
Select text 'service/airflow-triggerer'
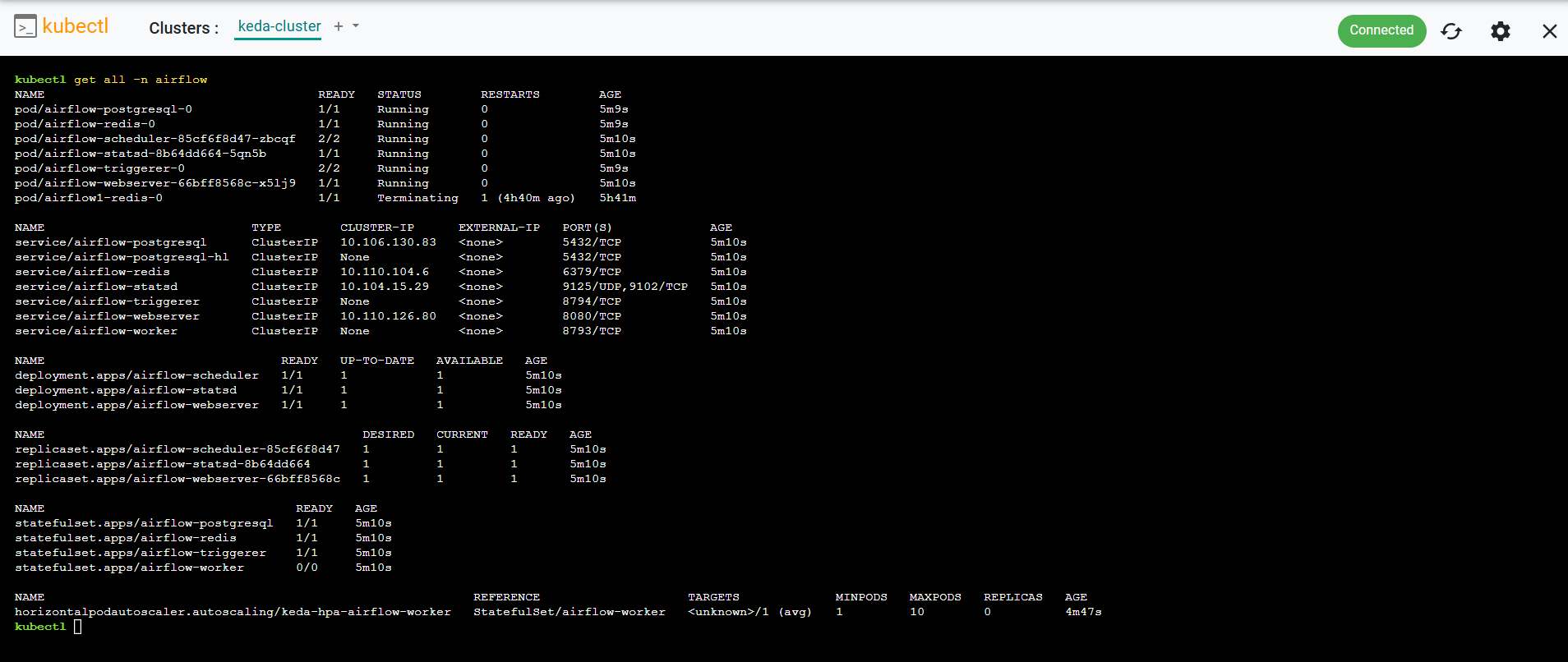(x=107, y=301)
